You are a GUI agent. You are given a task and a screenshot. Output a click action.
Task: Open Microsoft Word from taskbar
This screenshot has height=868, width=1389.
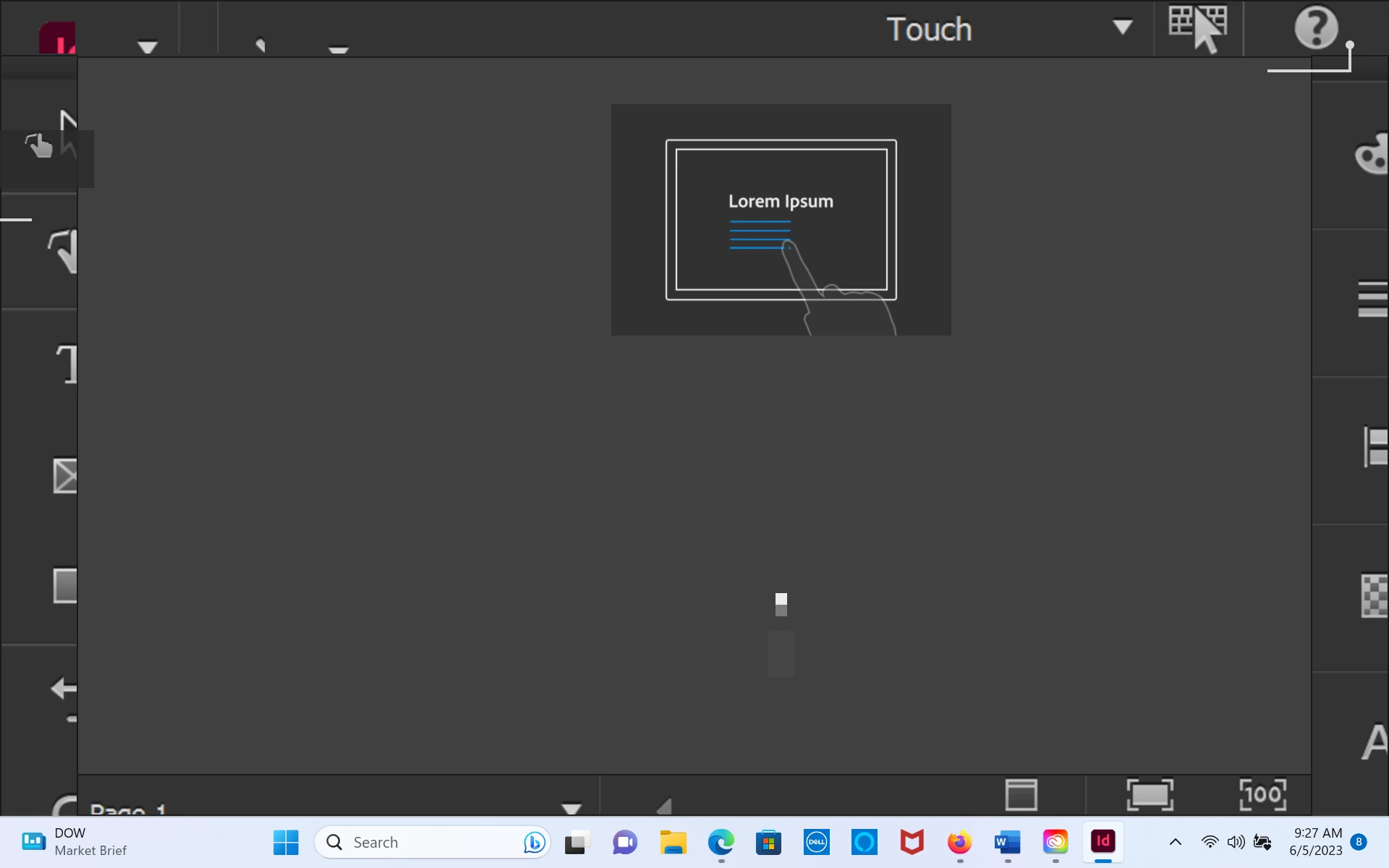pyautogui.click(x=1007, y=842)
